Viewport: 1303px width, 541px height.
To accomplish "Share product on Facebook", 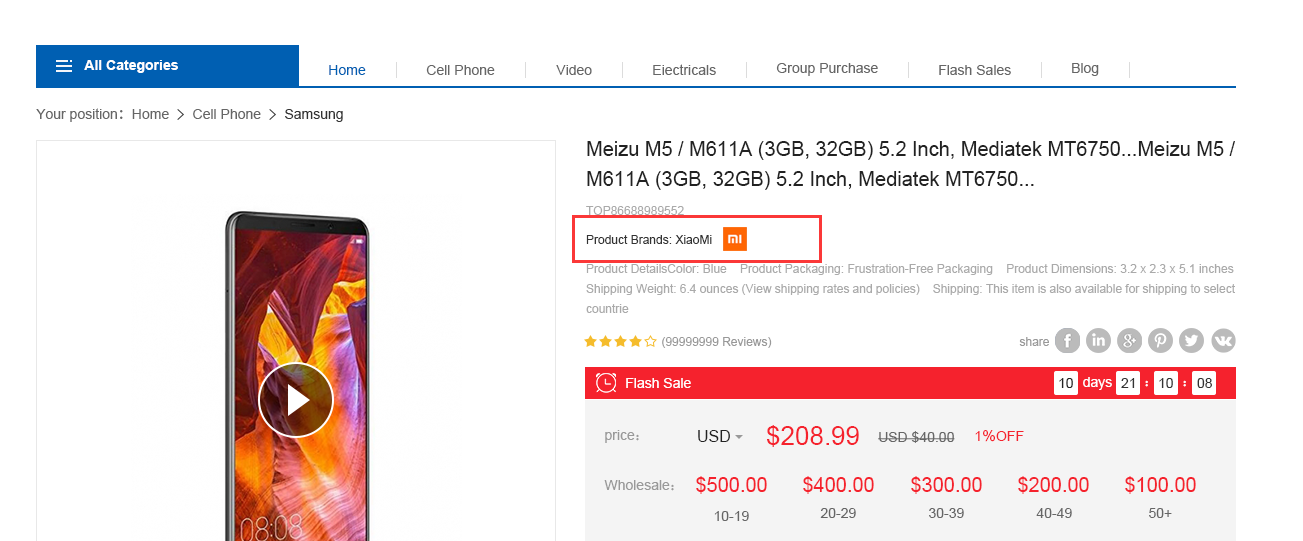I will (x=1067, y=341).
